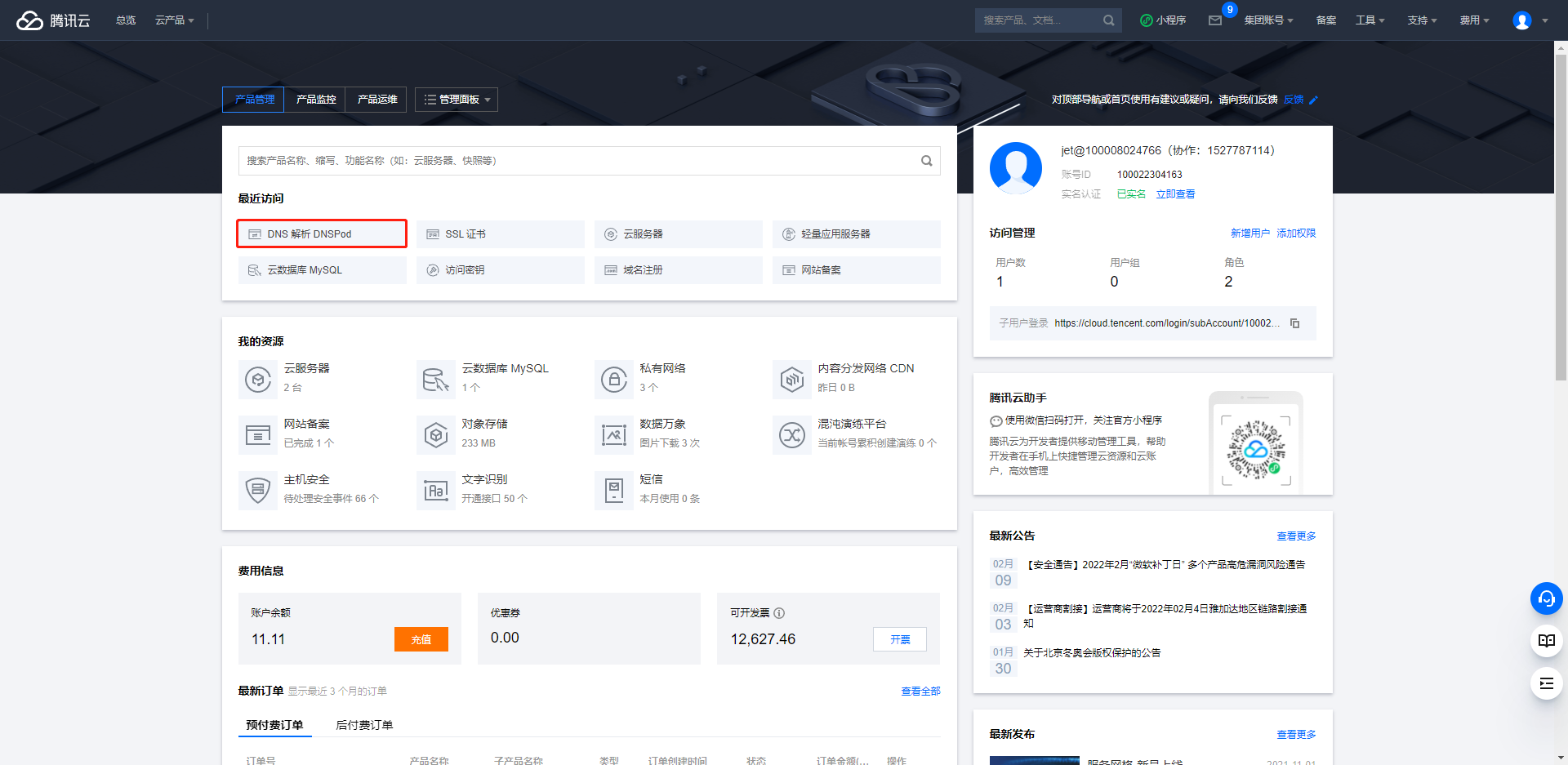Click the website filing resource icon
Screen dimensions: 1568x765
click(258, 435)
